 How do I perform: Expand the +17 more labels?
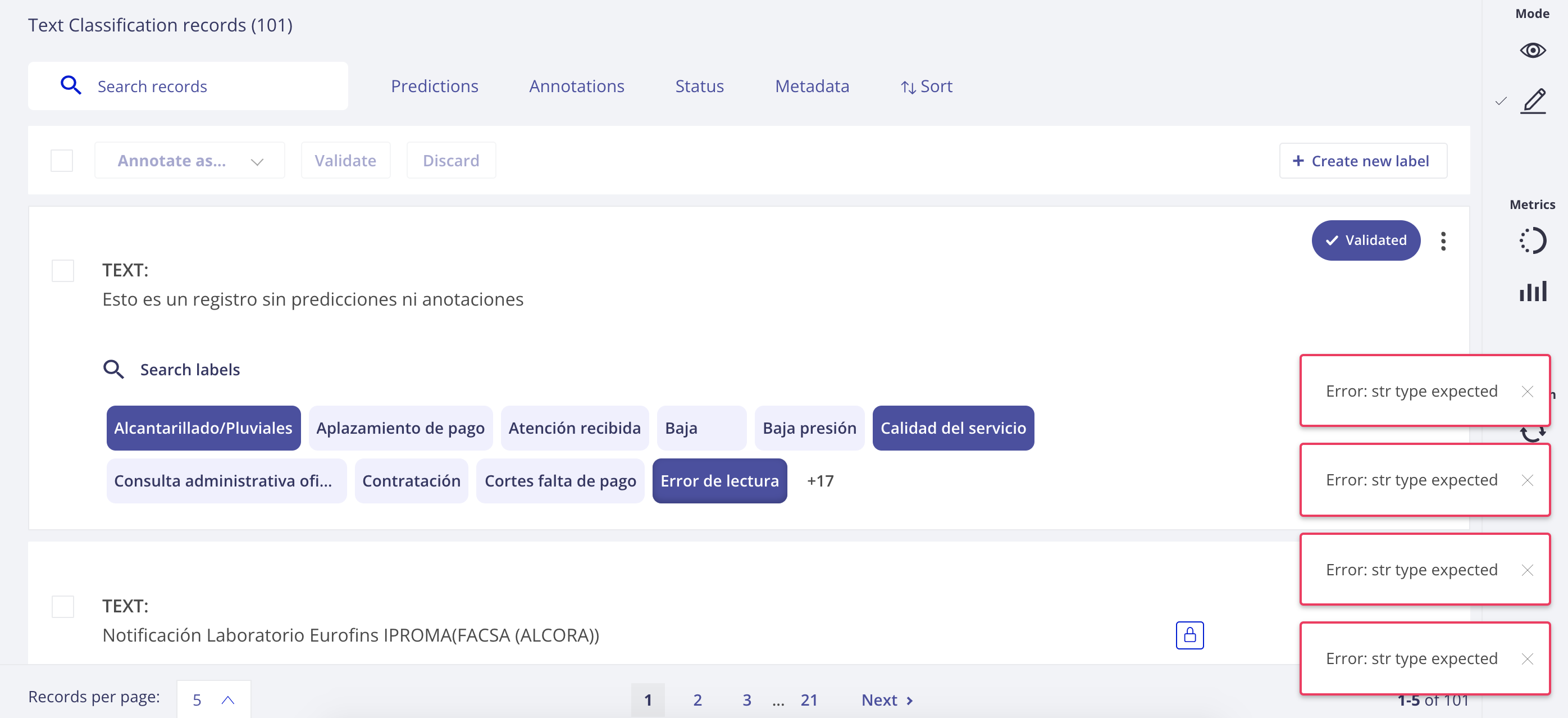[820, 481]
